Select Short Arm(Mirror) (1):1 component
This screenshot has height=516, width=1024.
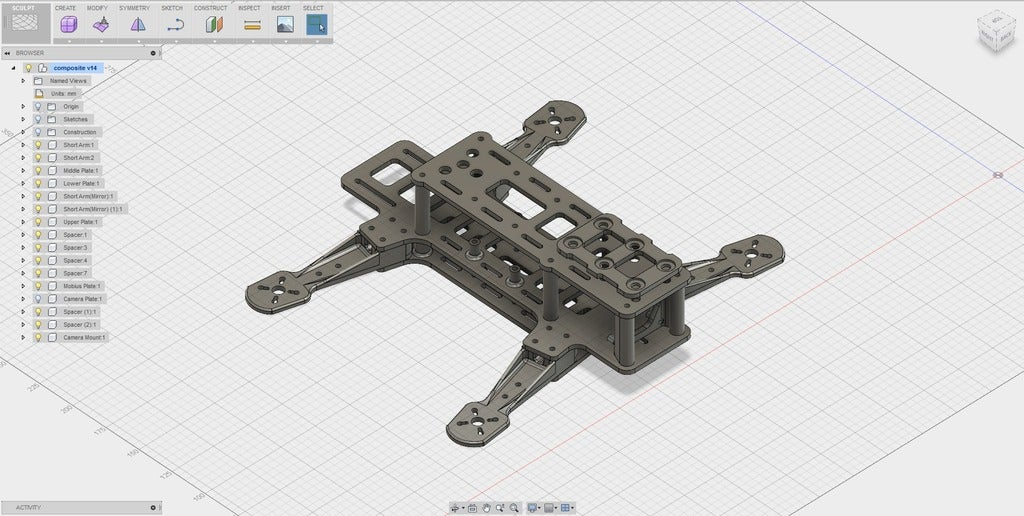point(93,209)
